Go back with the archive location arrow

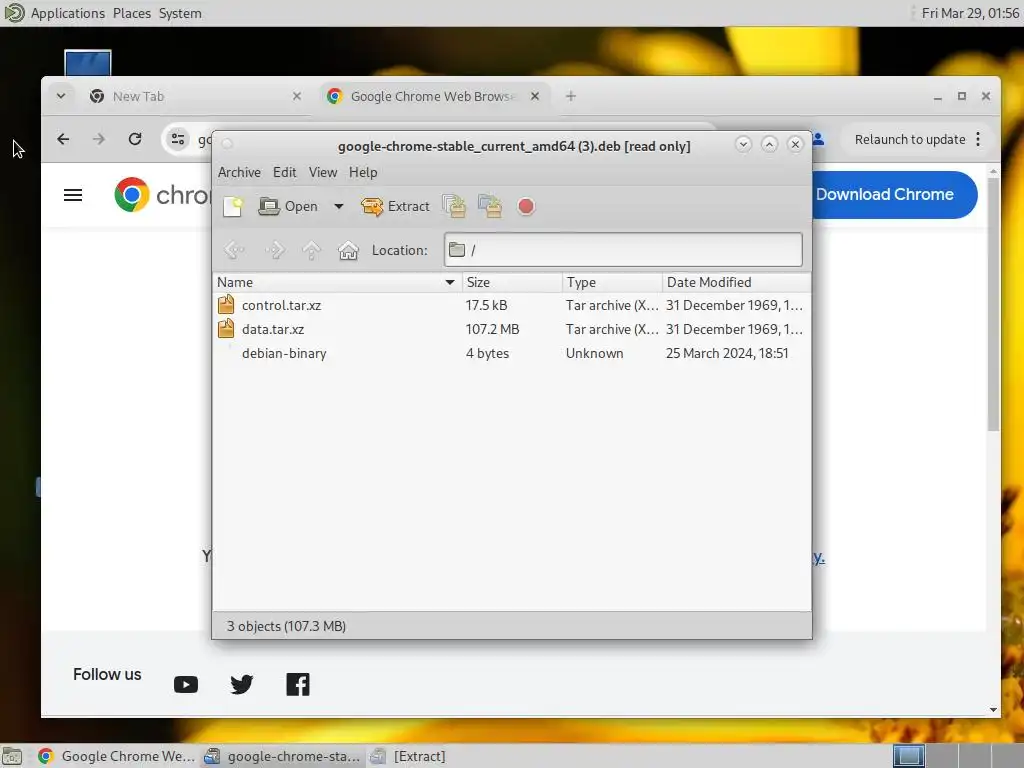[x=234, y=250]
